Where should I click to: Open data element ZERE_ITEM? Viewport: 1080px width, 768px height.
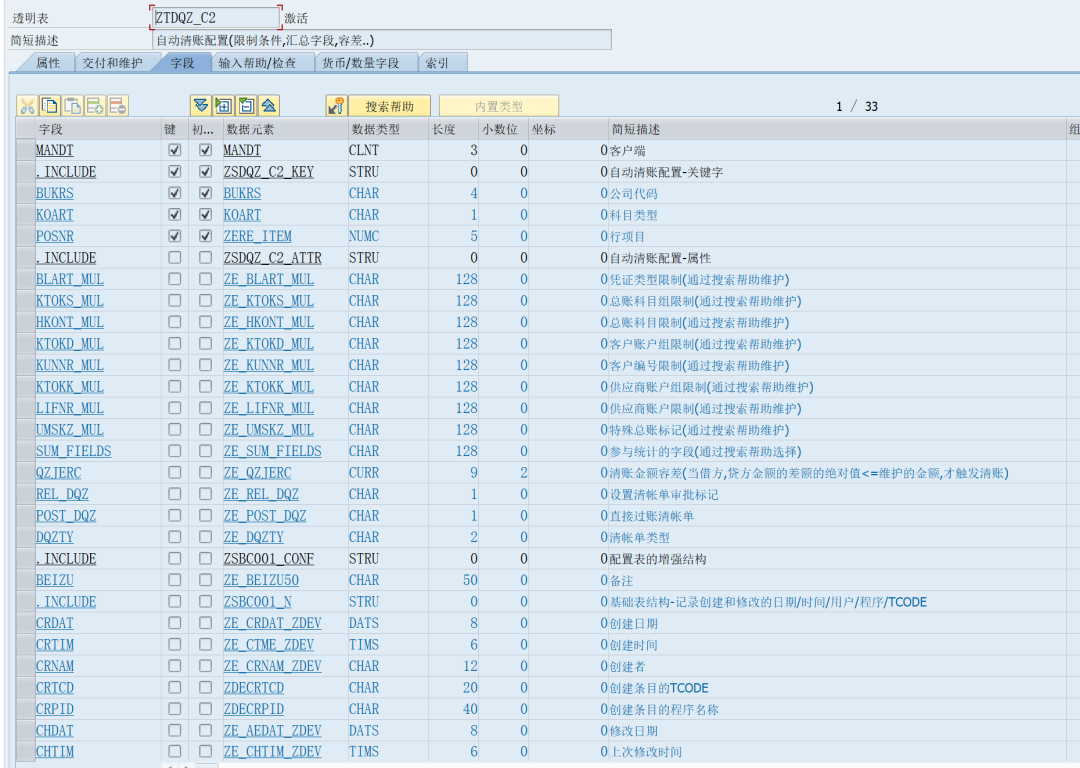[258, 236]
